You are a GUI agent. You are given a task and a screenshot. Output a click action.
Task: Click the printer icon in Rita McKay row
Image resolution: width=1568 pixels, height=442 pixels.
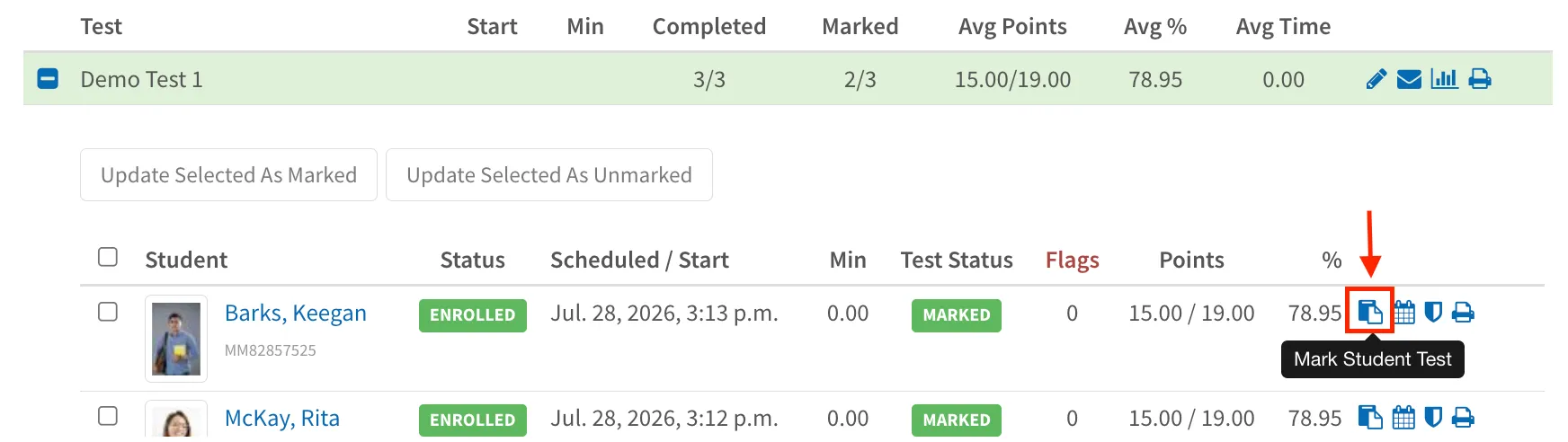1464,418
